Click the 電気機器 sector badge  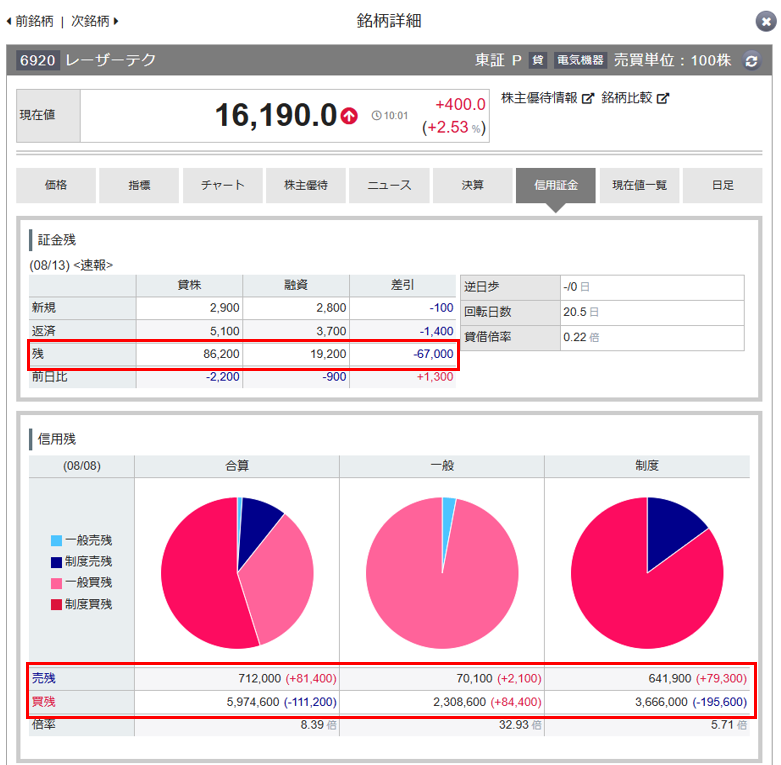[581, 61]
